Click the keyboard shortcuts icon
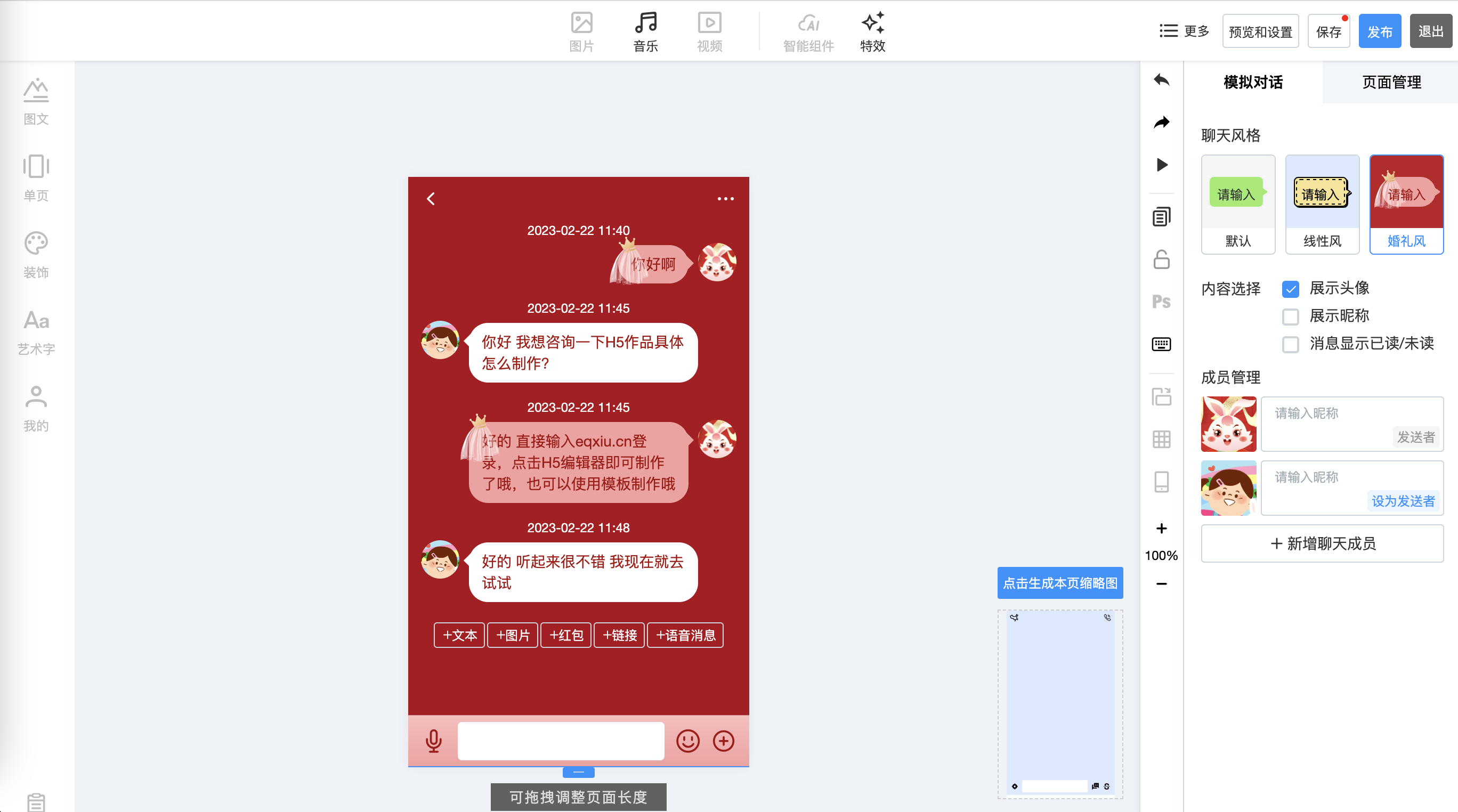This screenshot has height=812, width=1458. pos(1161,344)
